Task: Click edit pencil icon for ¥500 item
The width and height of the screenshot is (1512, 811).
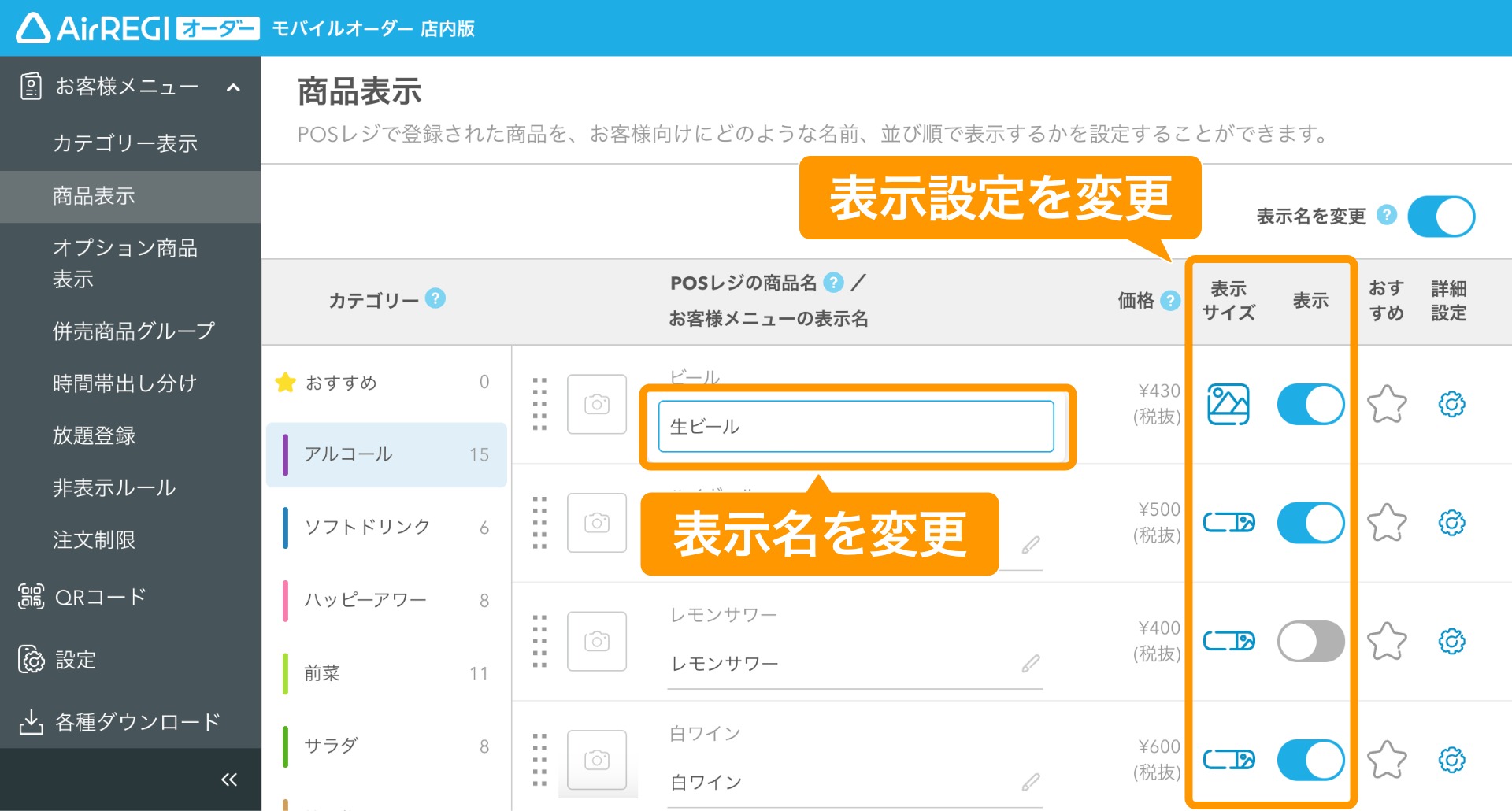Action: click(x=1031, y=545)
